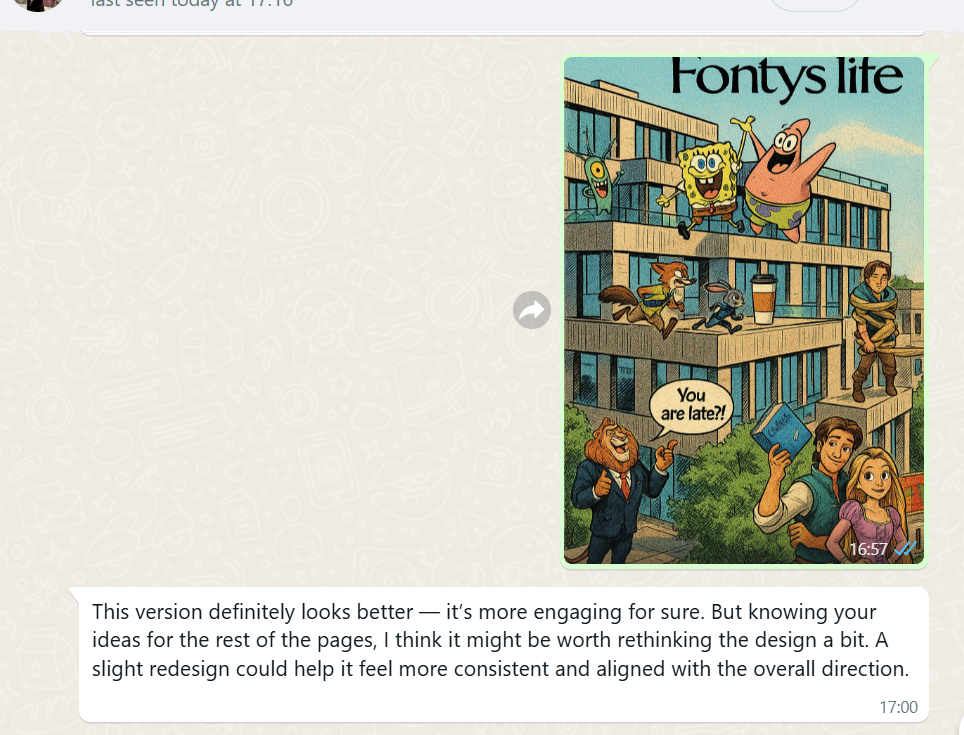
Task: Click the pill-shaped button in chat header
Action: point(814,4)
